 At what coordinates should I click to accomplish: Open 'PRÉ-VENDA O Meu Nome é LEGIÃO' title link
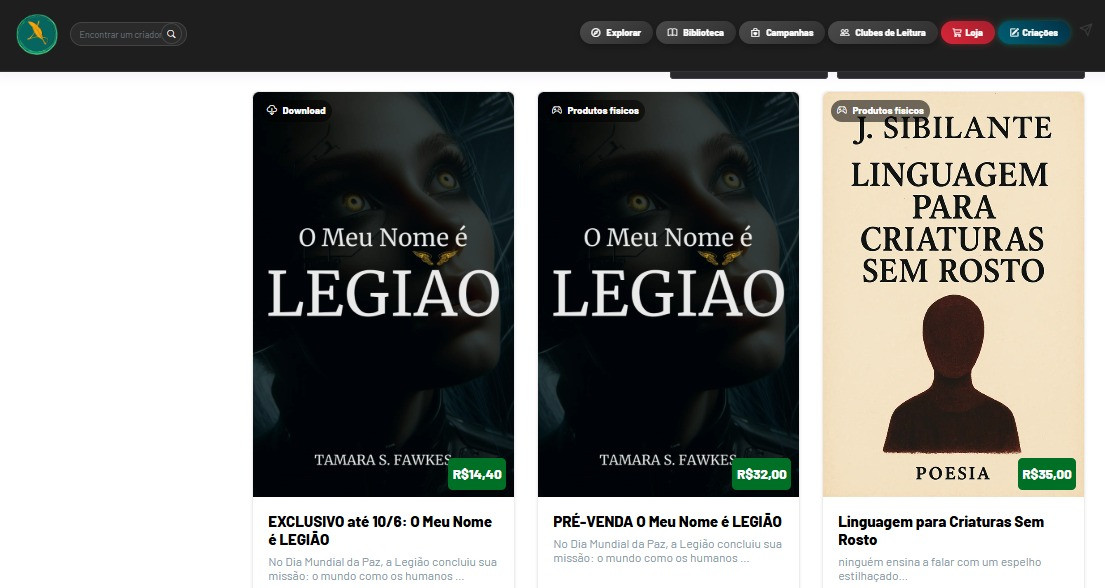tap(667, 522)
